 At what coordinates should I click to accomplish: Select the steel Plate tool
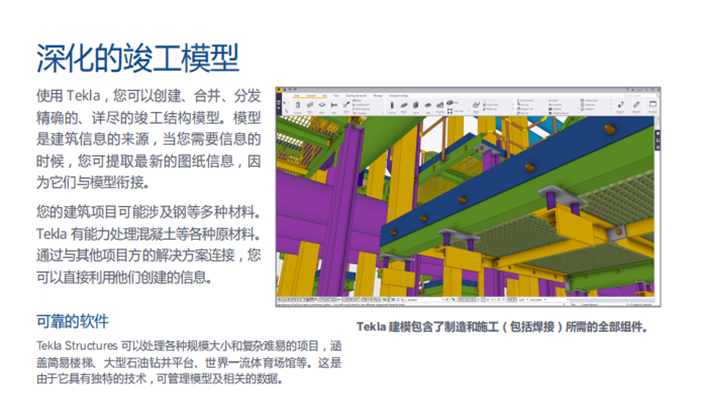point(322,106)
